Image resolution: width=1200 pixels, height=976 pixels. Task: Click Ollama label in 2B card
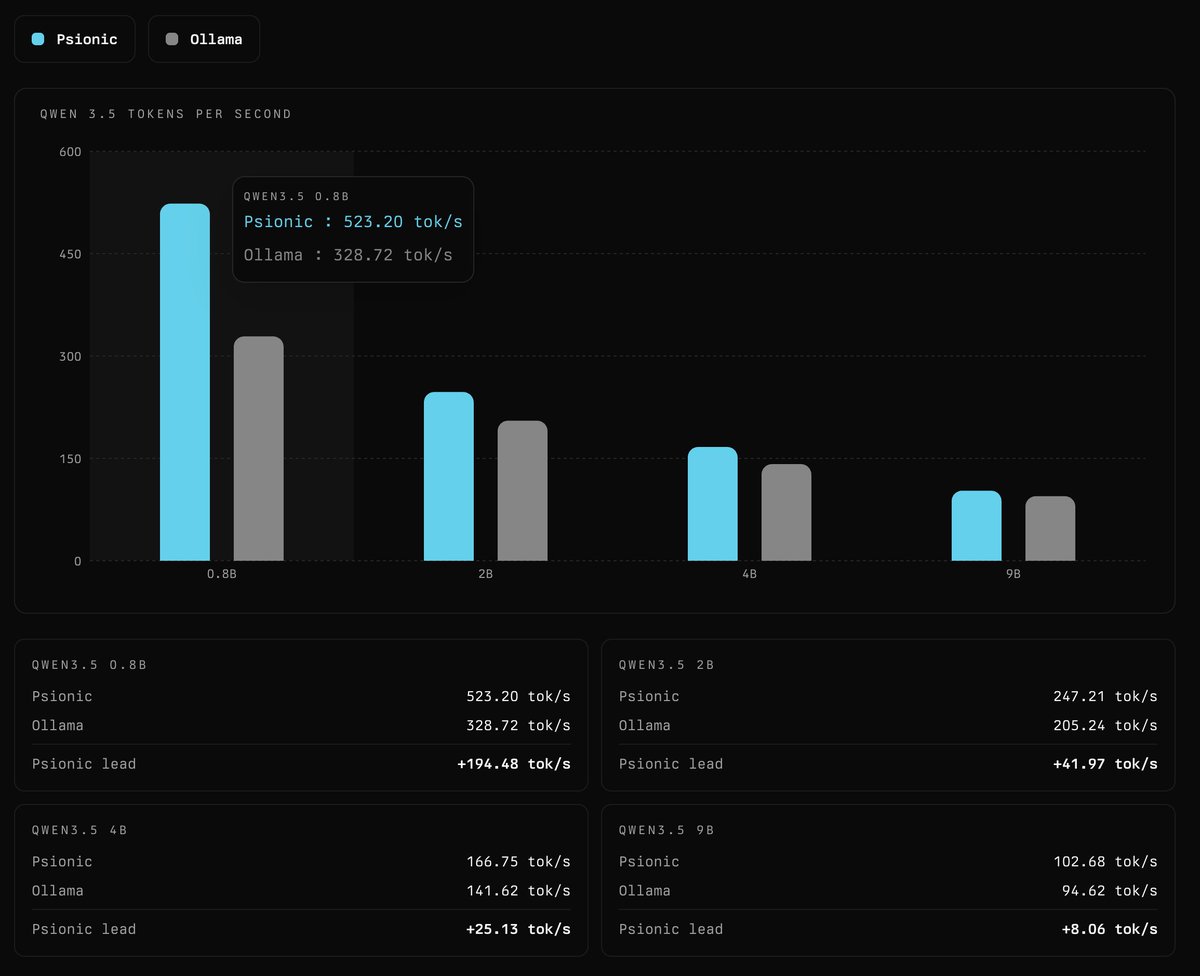[645, 726]
